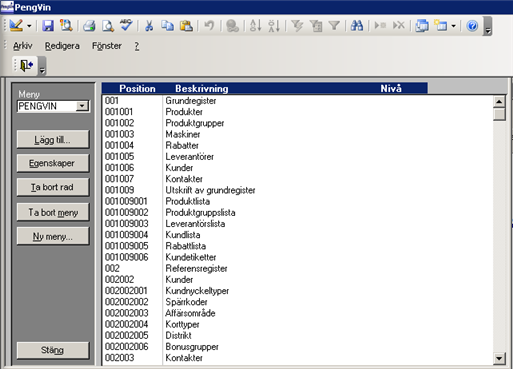Open the New Object dropdown arrow
513x369 pixels.
453,26
